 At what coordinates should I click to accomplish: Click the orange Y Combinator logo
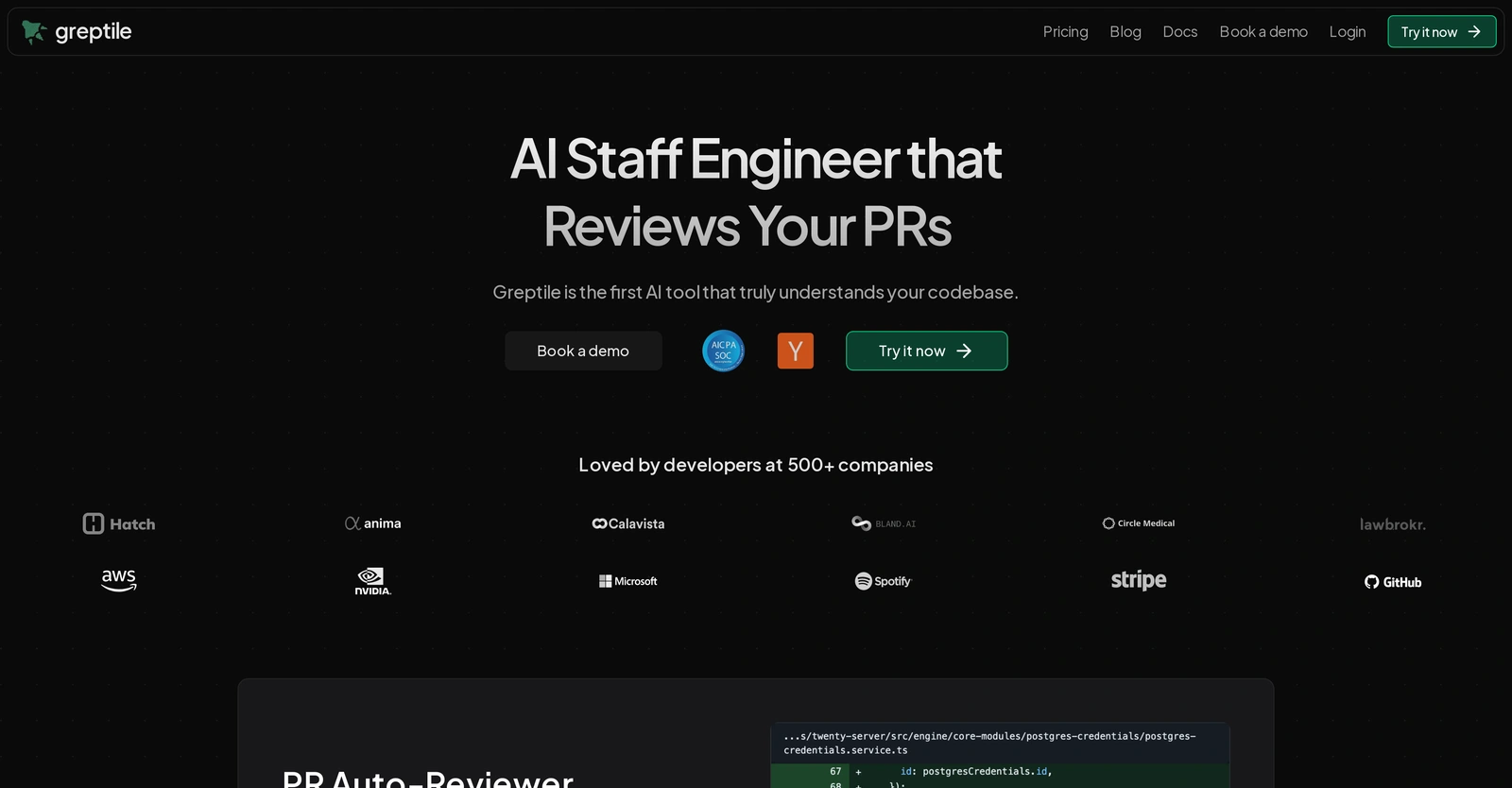coord(796,351)
